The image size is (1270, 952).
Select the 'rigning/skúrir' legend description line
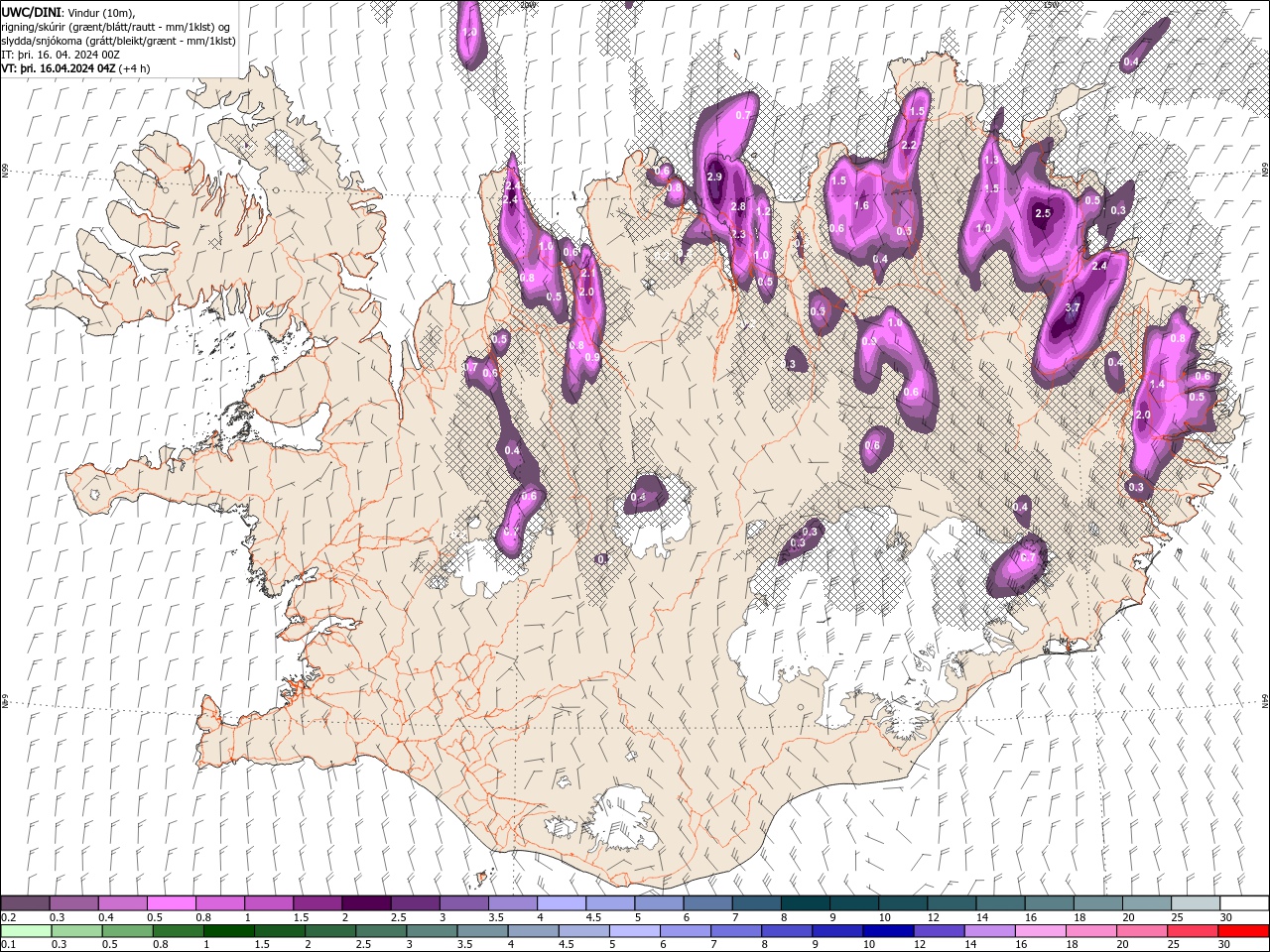click(115, 26)
